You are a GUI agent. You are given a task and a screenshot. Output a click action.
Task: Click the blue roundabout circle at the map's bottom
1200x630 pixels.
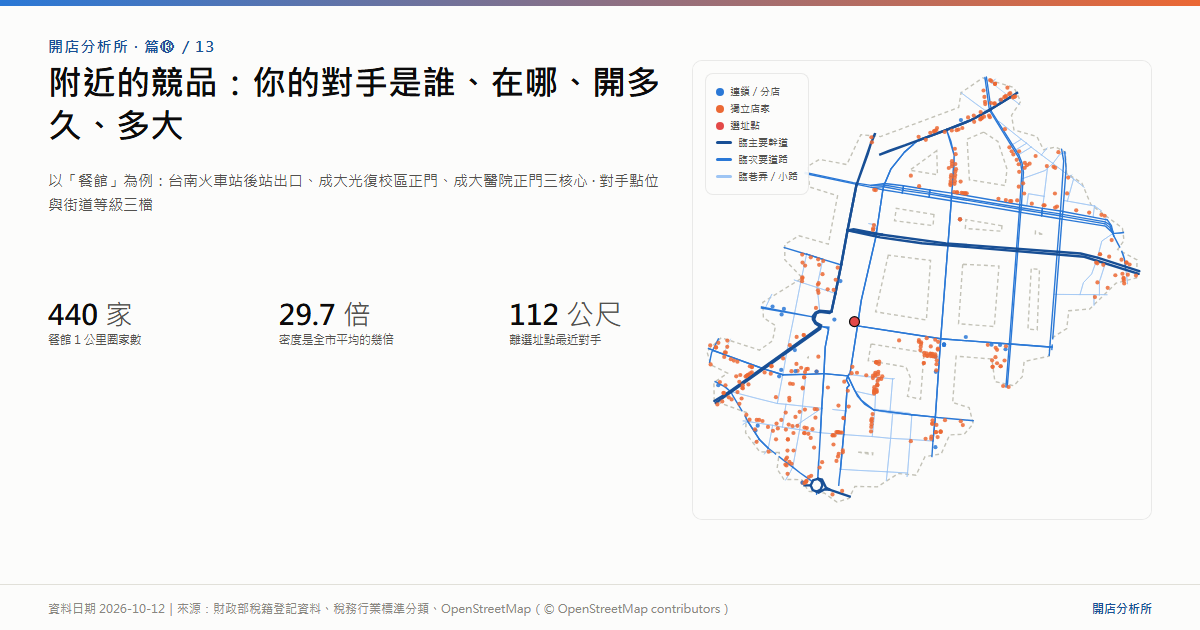tap(816, 485)
